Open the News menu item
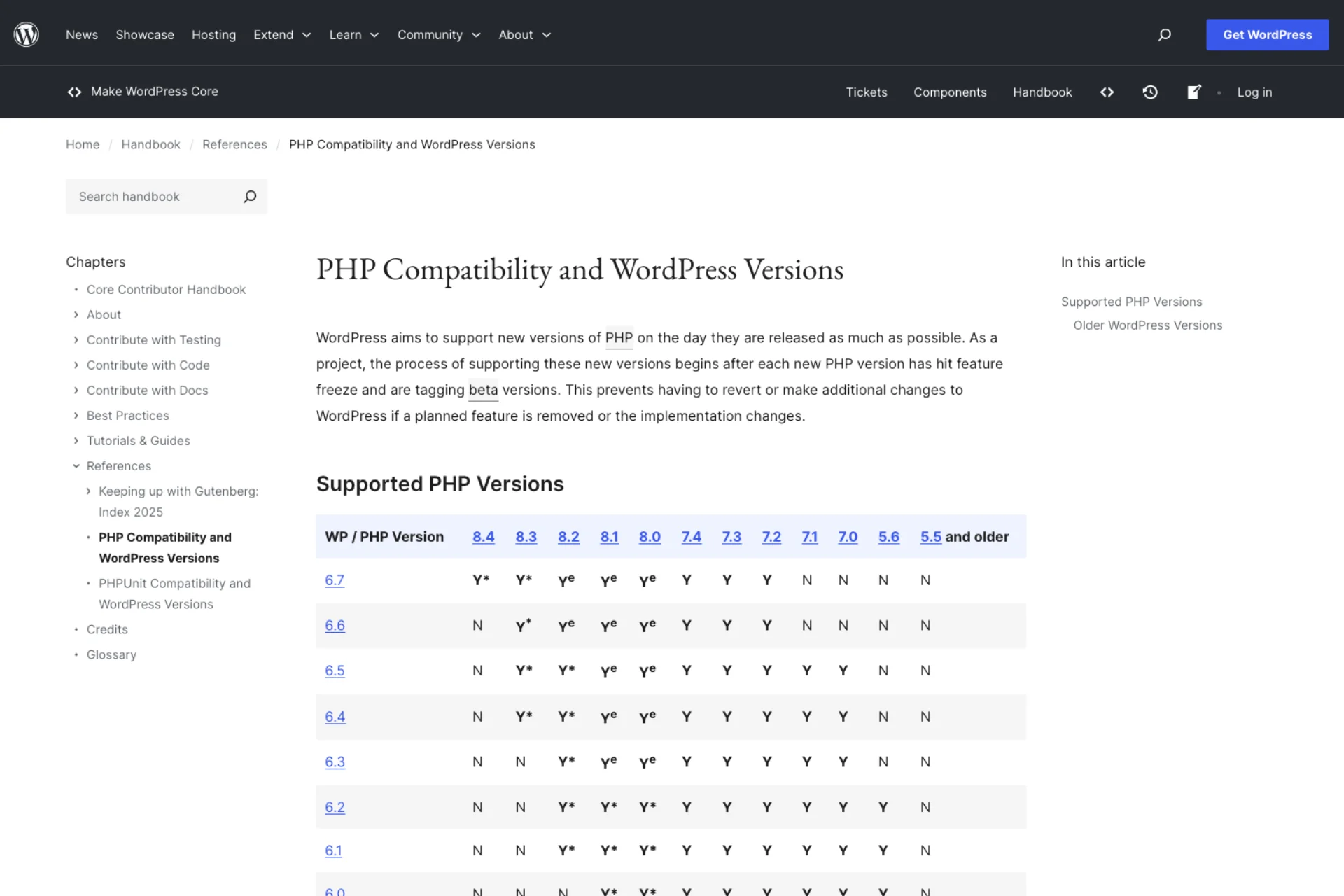 (x=82, y=34)
